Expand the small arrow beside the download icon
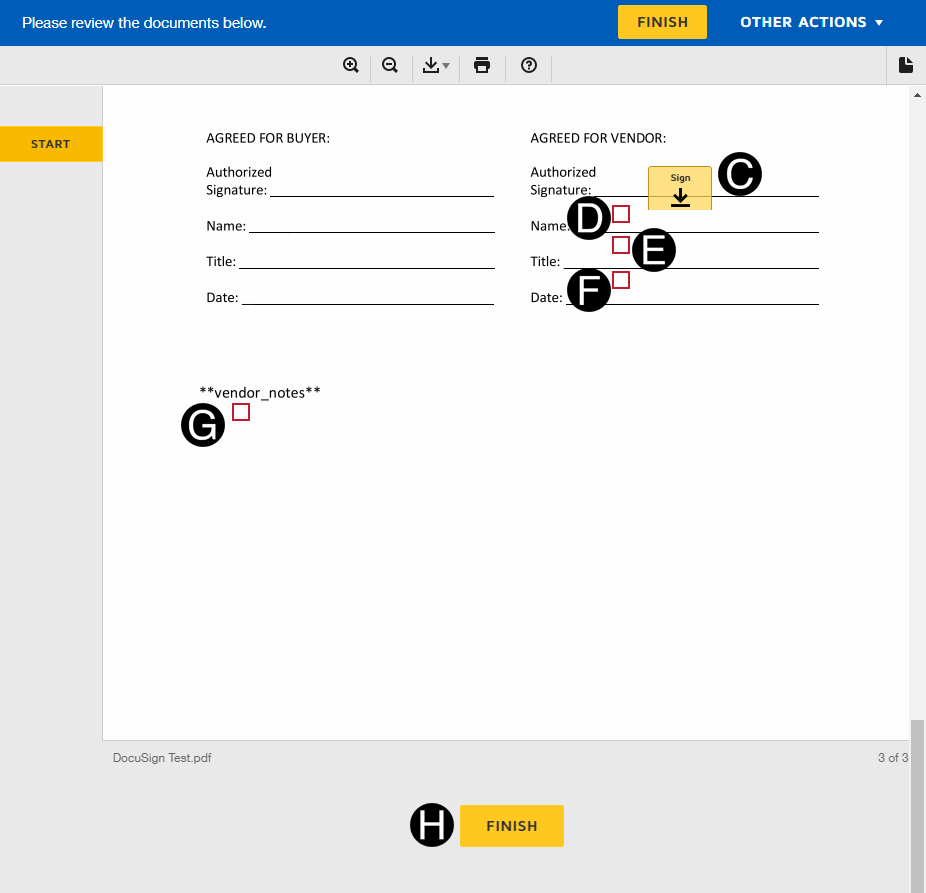 pos(446,67)
